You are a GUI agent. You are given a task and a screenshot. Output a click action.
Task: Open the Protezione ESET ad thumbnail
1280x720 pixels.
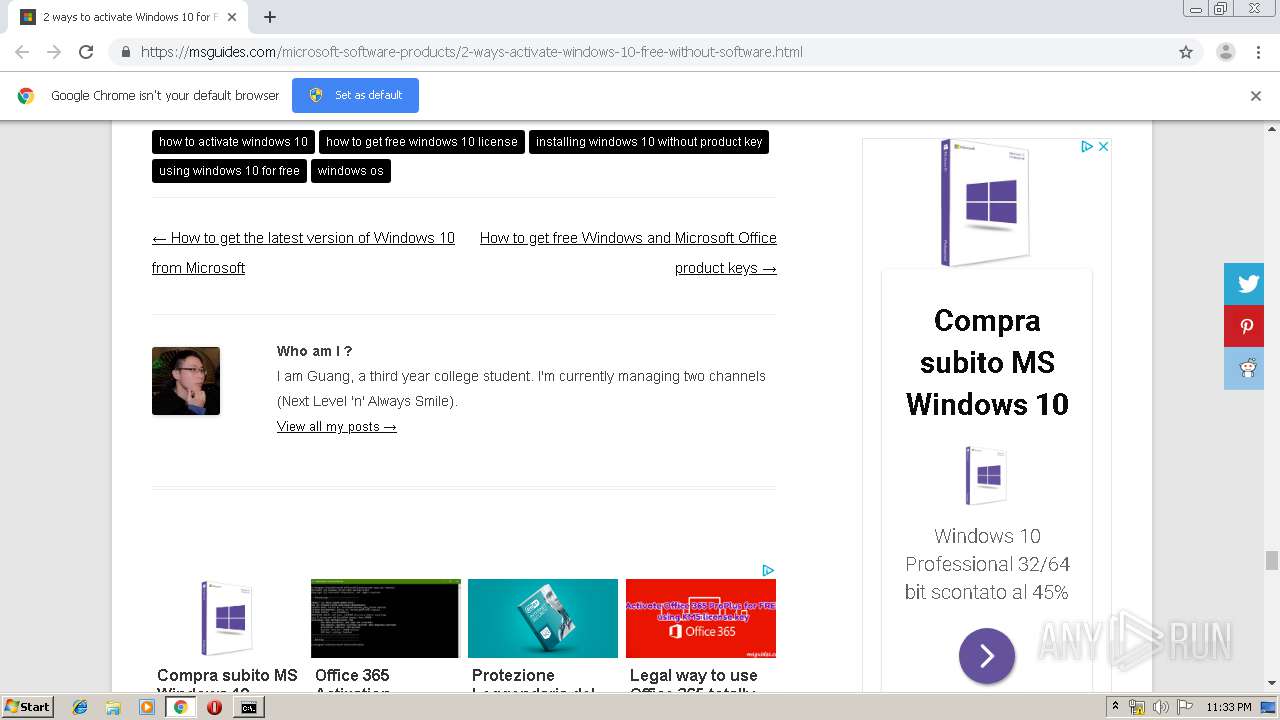[543, 618]
